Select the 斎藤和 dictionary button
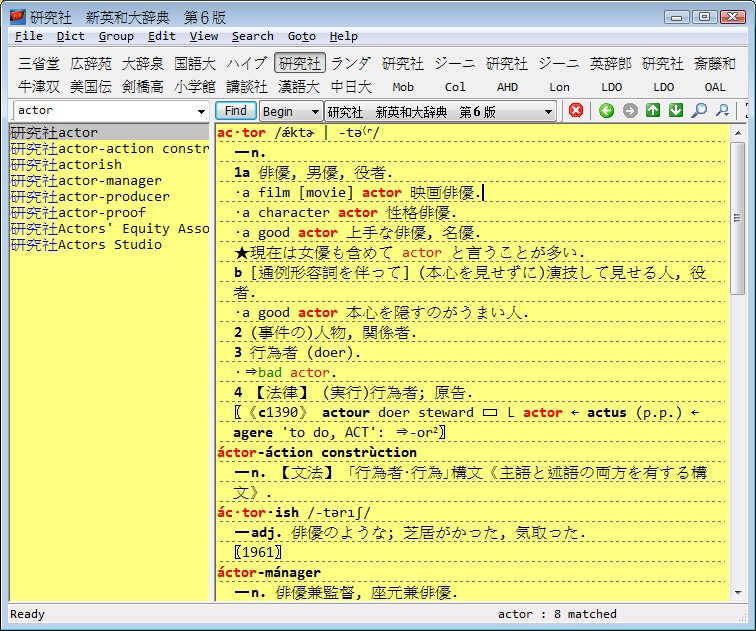The height and width of the screenshot is (631, 756). 715,63
